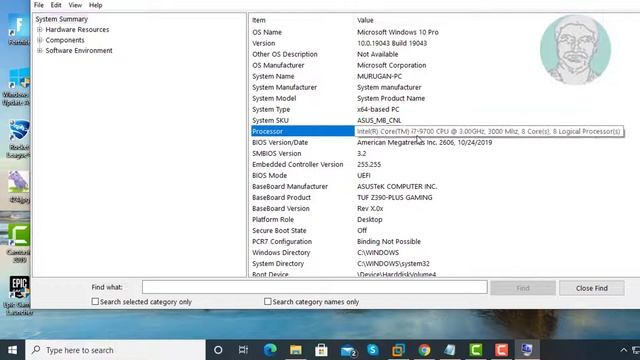Tick Search selected category only checkbox
640x360 pixels.
(95, 302)
